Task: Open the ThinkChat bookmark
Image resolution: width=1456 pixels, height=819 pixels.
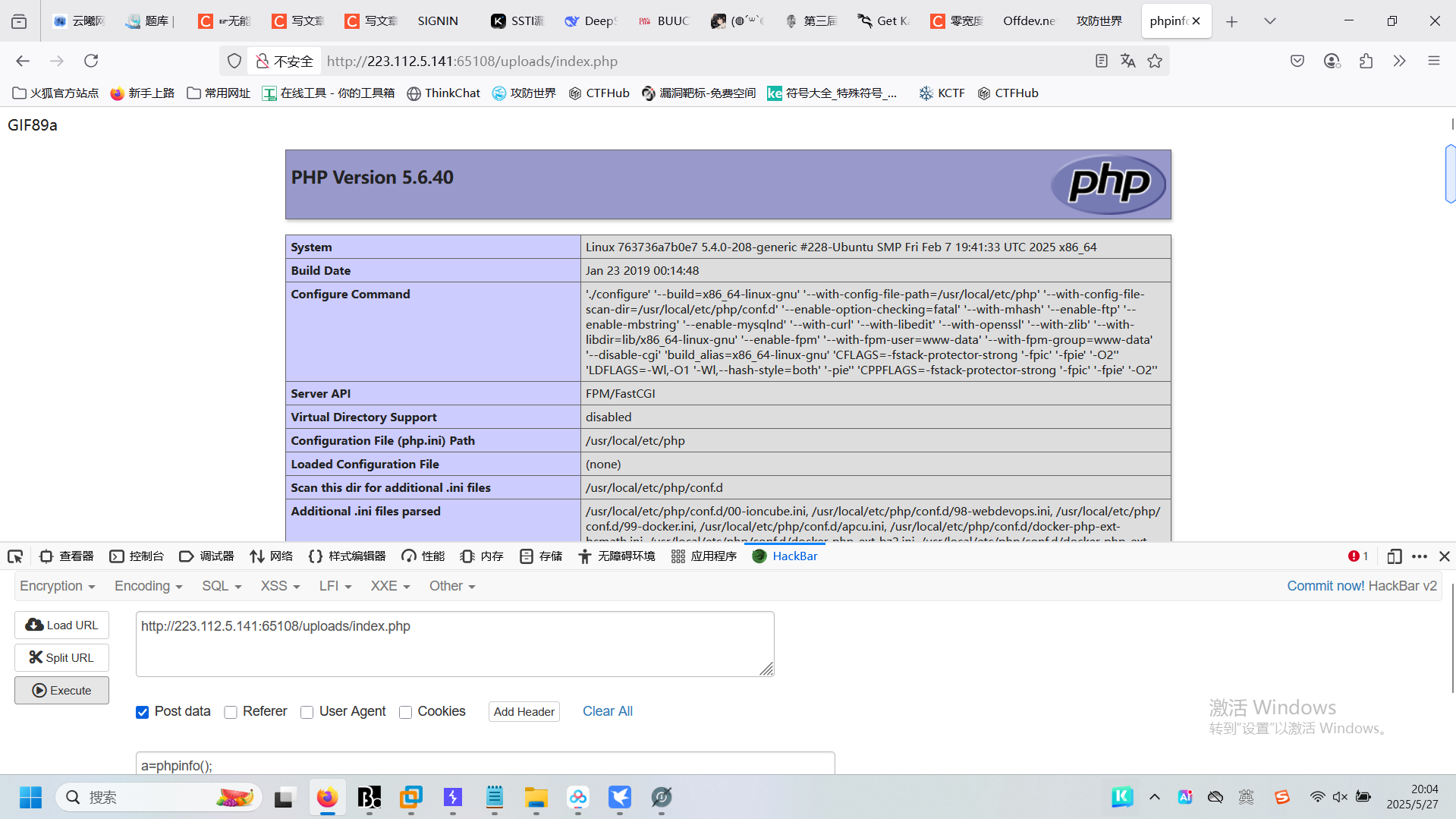Action: coord(444,93)
